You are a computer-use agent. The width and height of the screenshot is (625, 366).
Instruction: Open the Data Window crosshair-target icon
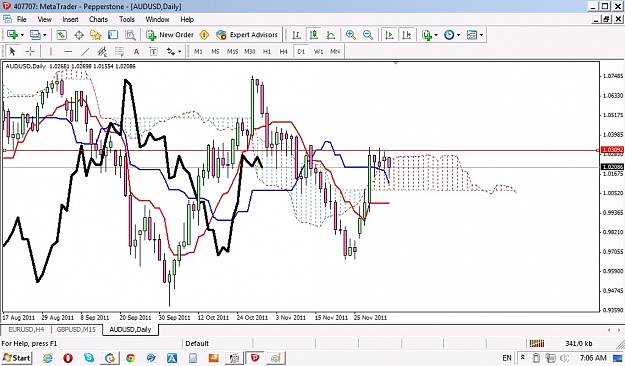point(79,35)
